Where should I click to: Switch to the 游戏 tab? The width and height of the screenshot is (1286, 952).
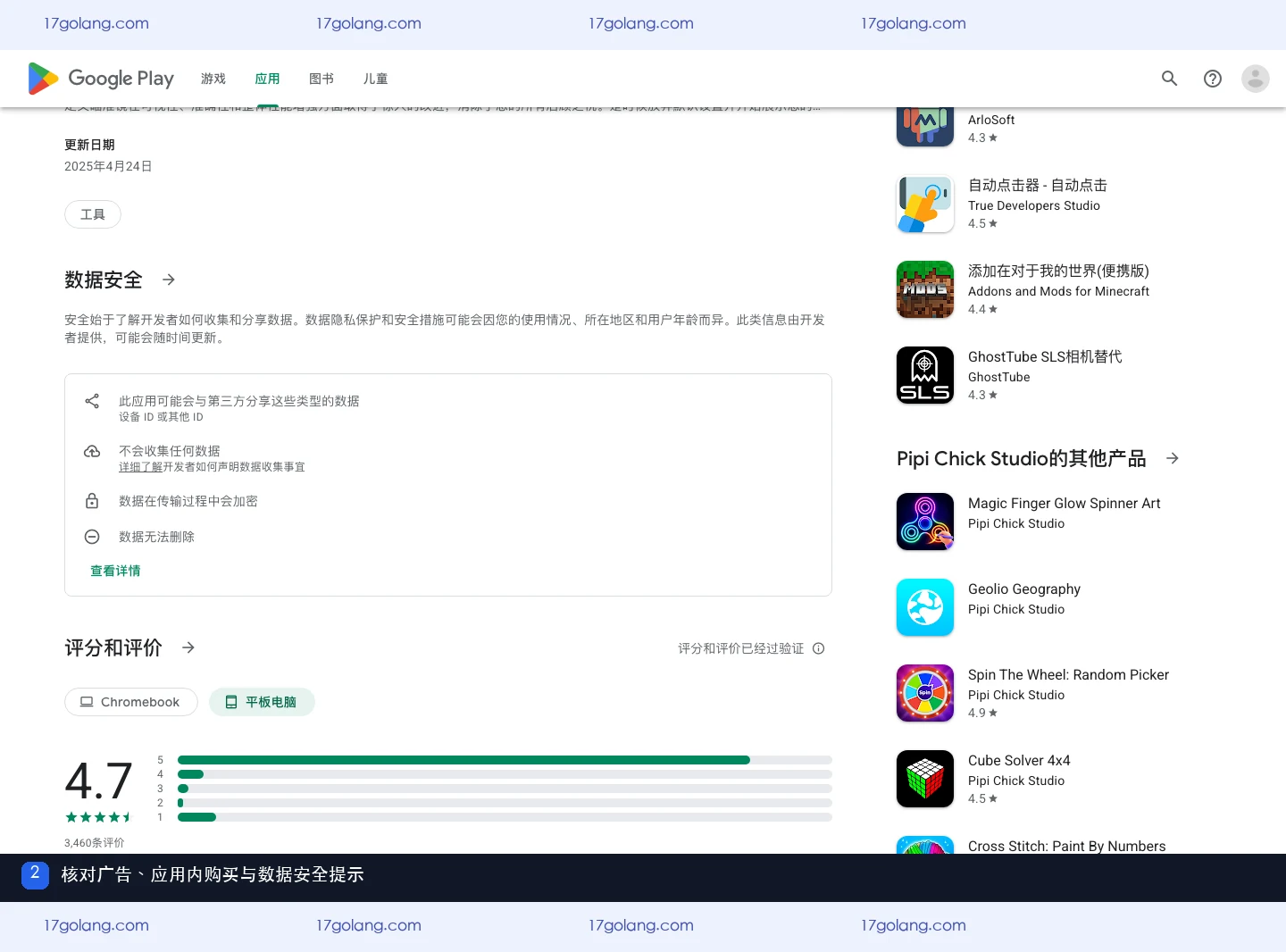(213, 79)
